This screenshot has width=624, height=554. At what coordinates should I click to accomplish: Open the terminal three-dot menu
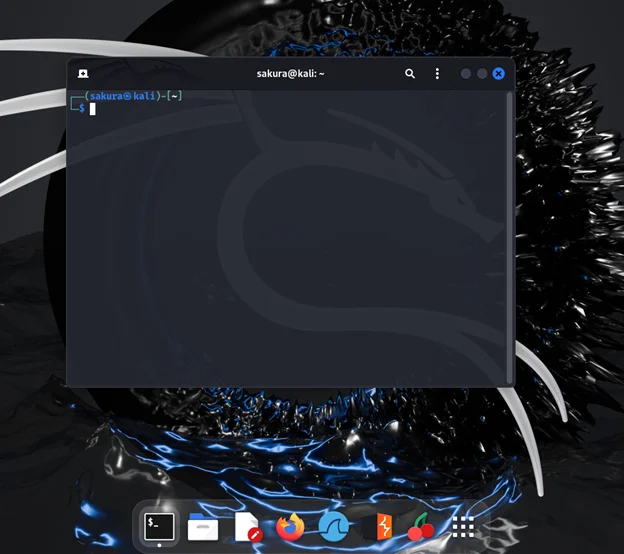[x=437, y=74]
